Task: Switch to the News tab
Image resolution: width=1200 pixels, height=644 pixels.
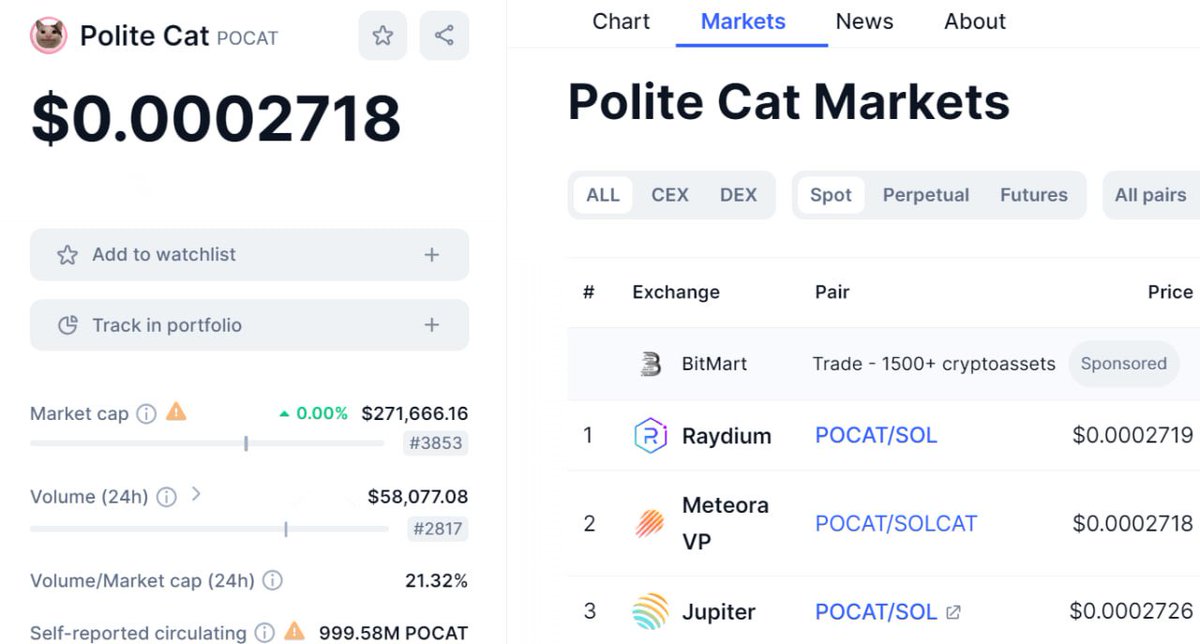Action: [x=864, y=20]
